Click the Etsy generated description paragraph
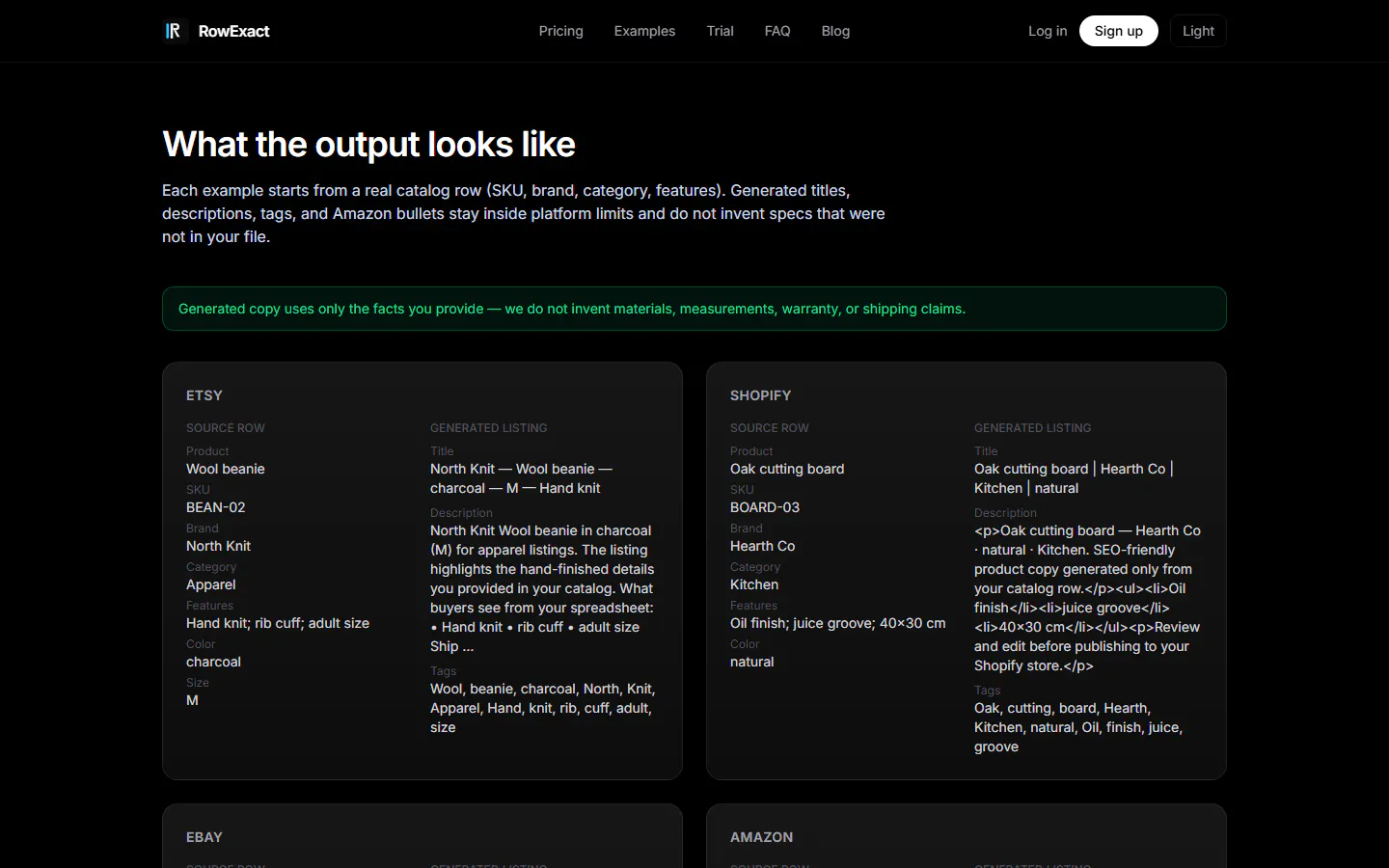This screenshot has height=868, width=1389. [543, 588]
